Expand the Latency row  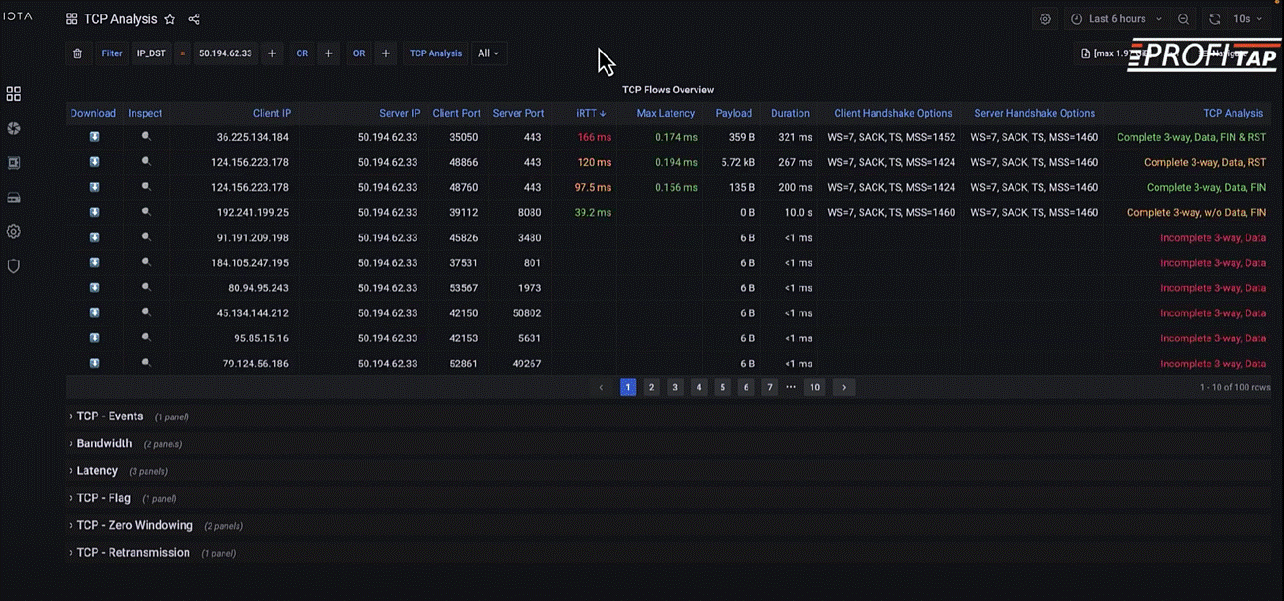(x=97, y=471)
